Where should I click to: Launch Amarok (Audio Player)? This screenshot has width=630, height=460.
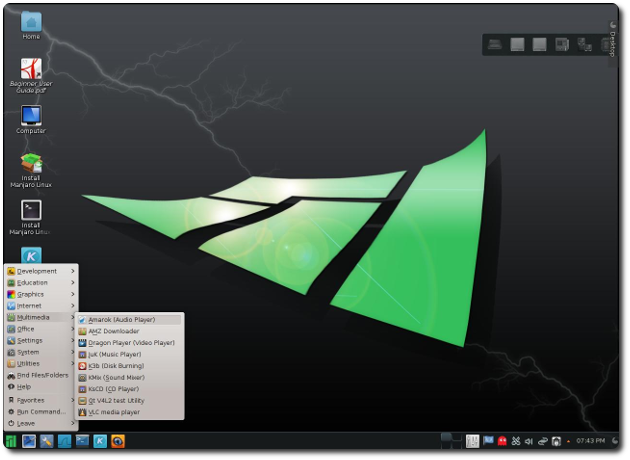(x=129, y=320)
